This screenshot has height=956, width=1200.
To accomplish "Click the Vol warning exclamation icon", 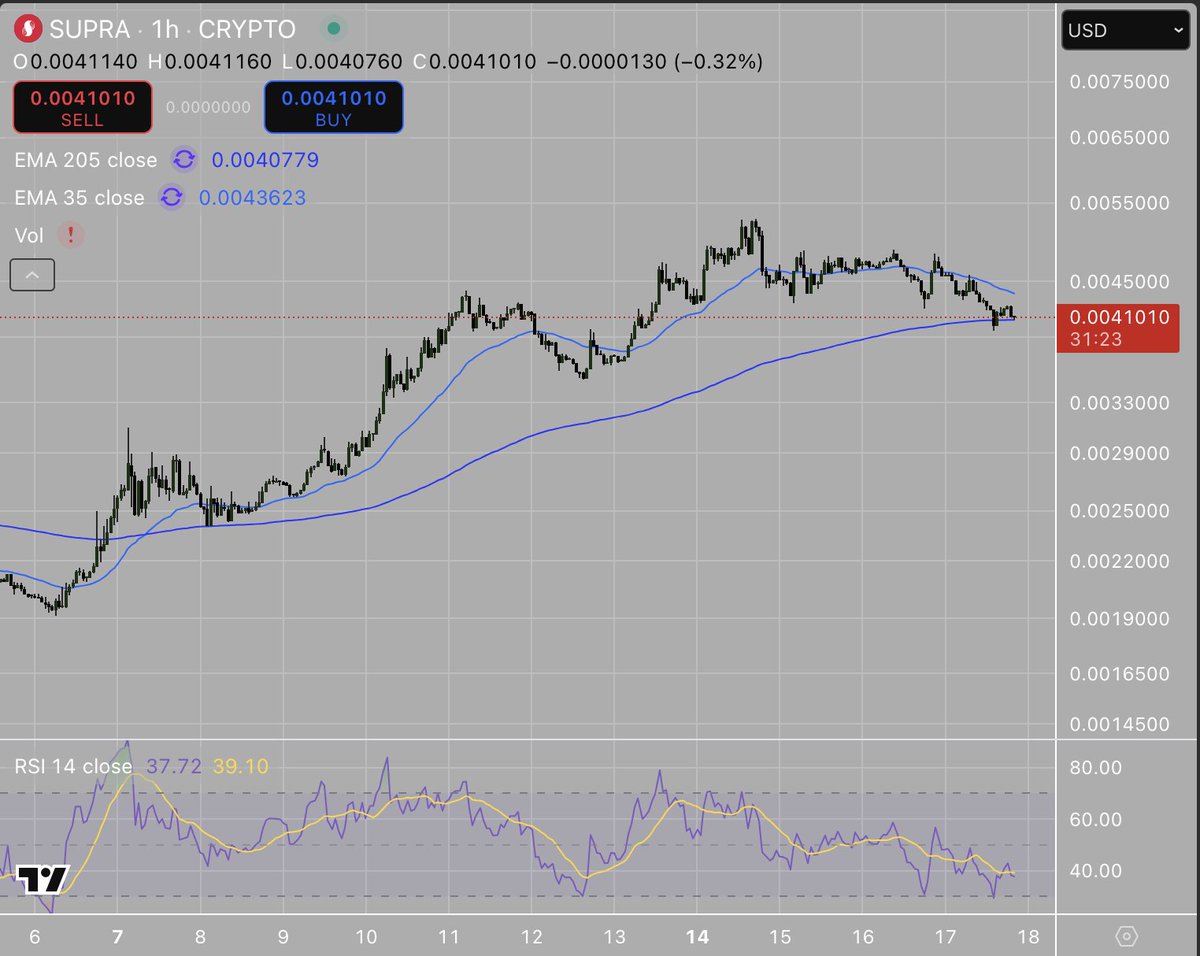I will (70, 236).
